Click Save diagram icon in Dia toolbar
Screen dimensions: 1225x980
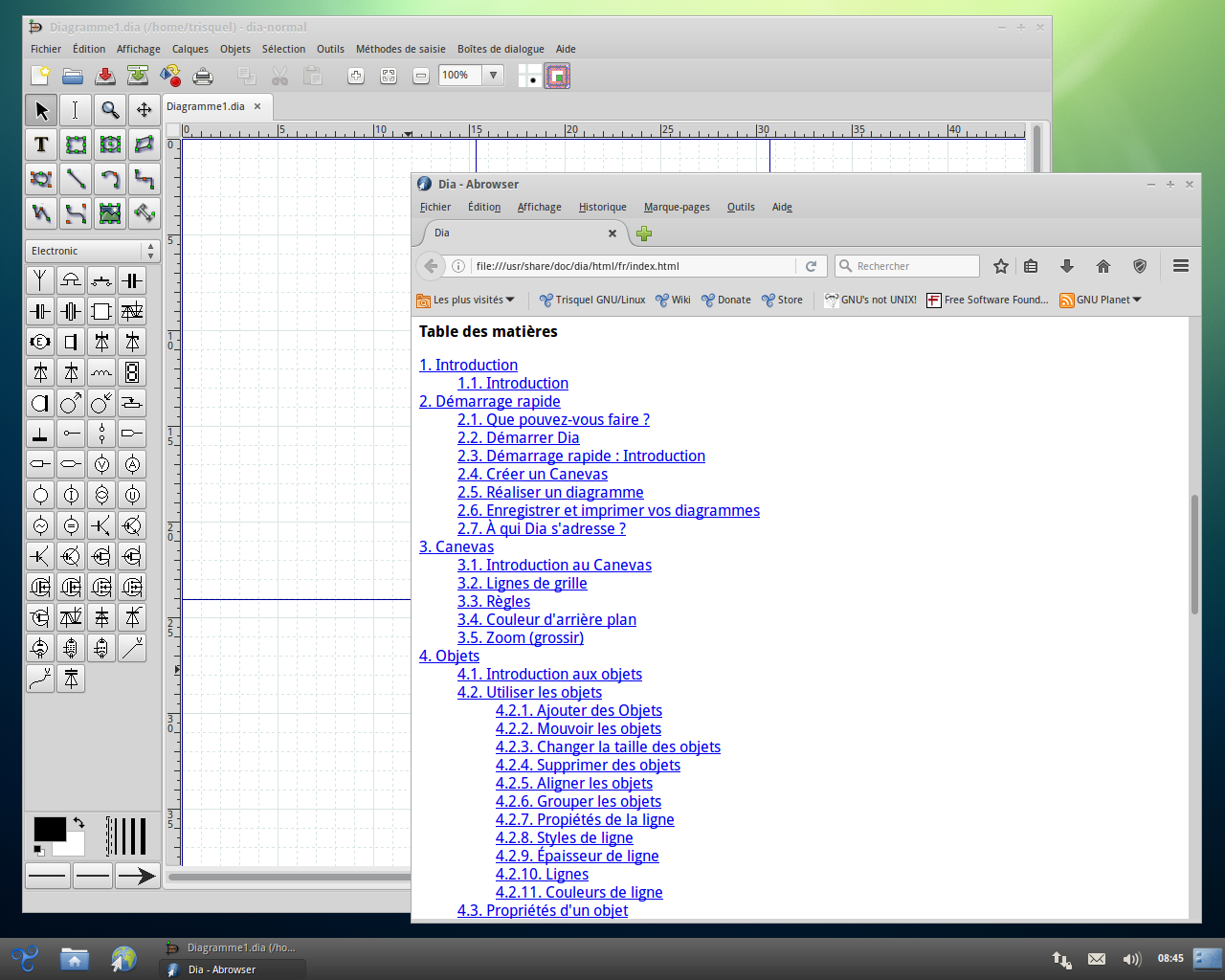coord(105,76)
